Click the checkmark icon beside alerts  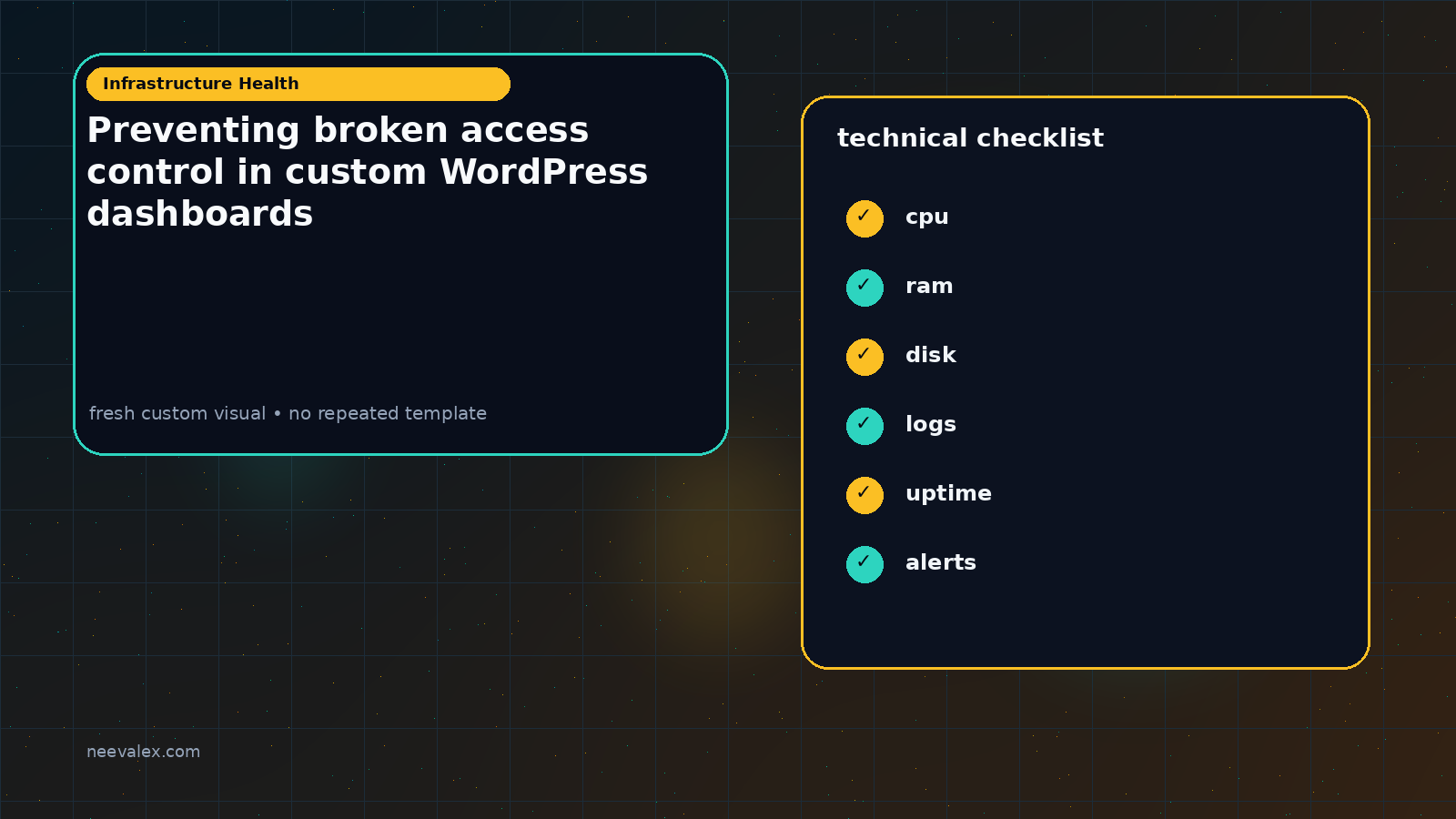pos(864,565)
